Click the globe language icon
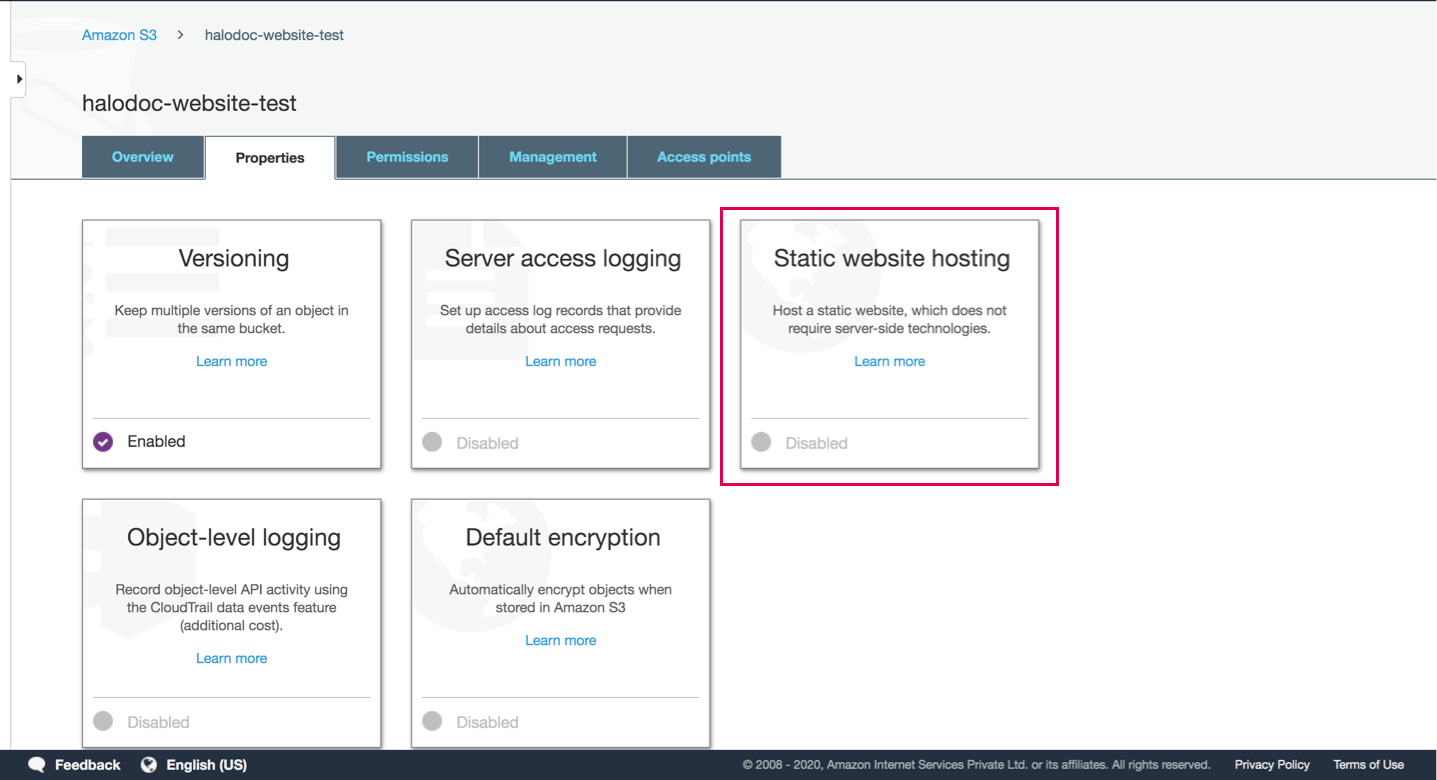1437x780 pixels. pyautogui.click(x=149, y=765)
